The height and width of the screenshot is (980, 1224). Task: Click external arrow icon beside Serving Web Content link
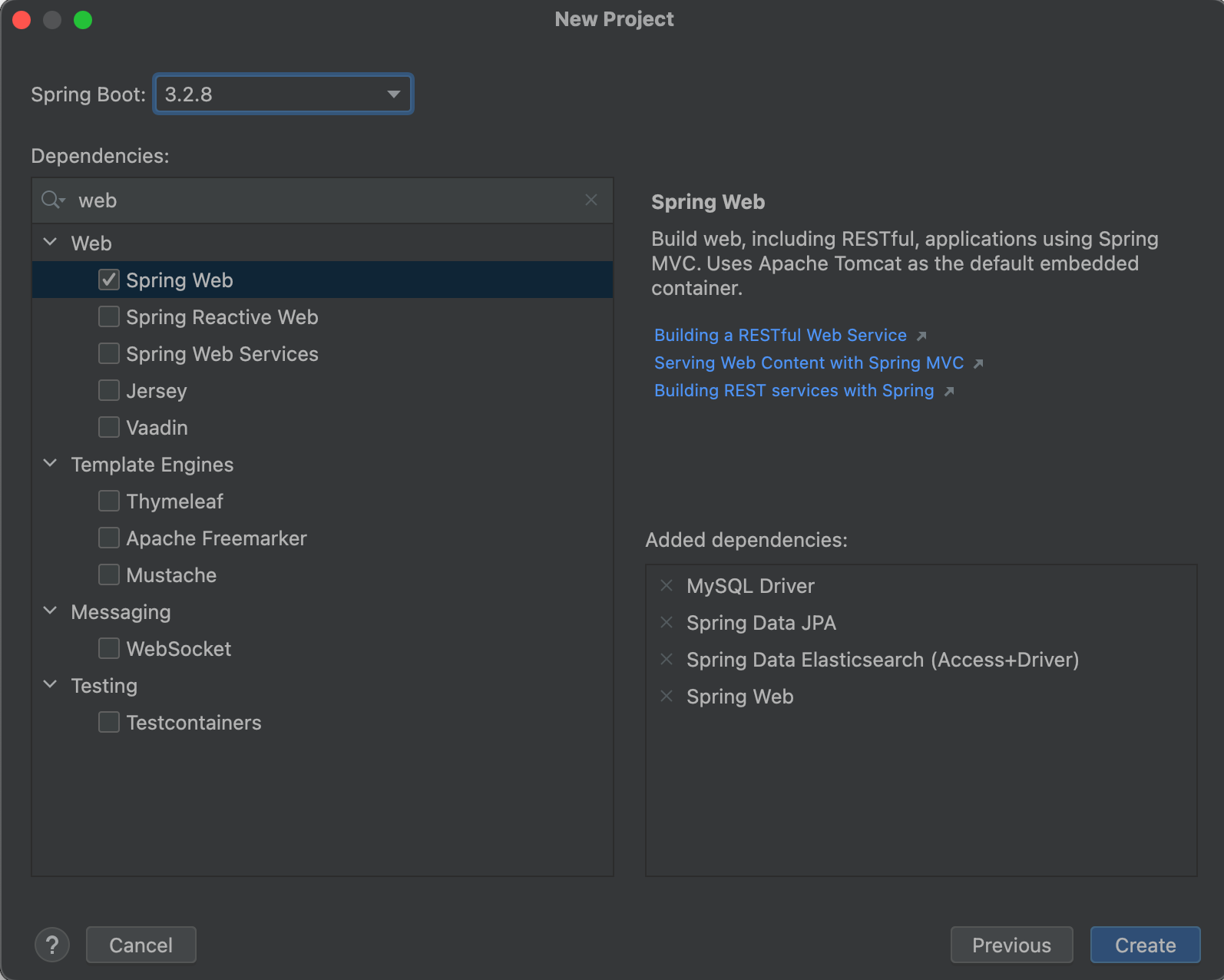(x=978, y=363)
